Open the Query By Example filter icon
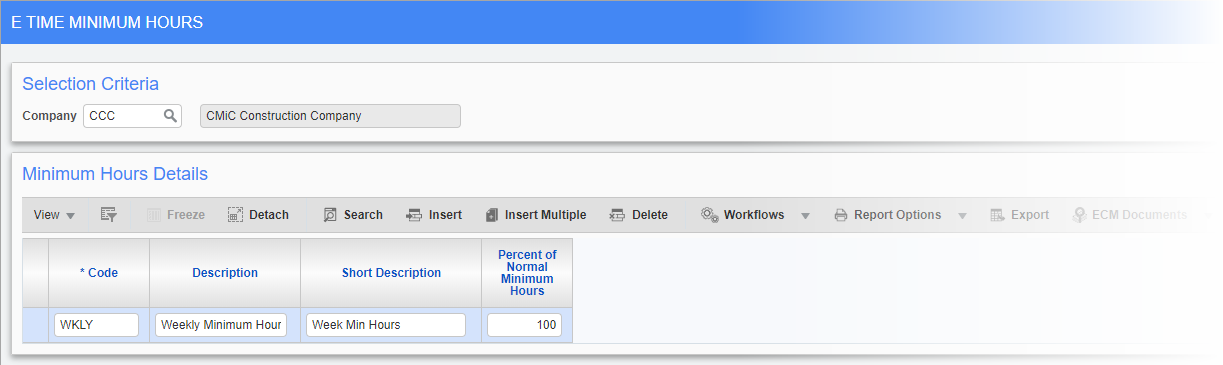 (109, 215)
